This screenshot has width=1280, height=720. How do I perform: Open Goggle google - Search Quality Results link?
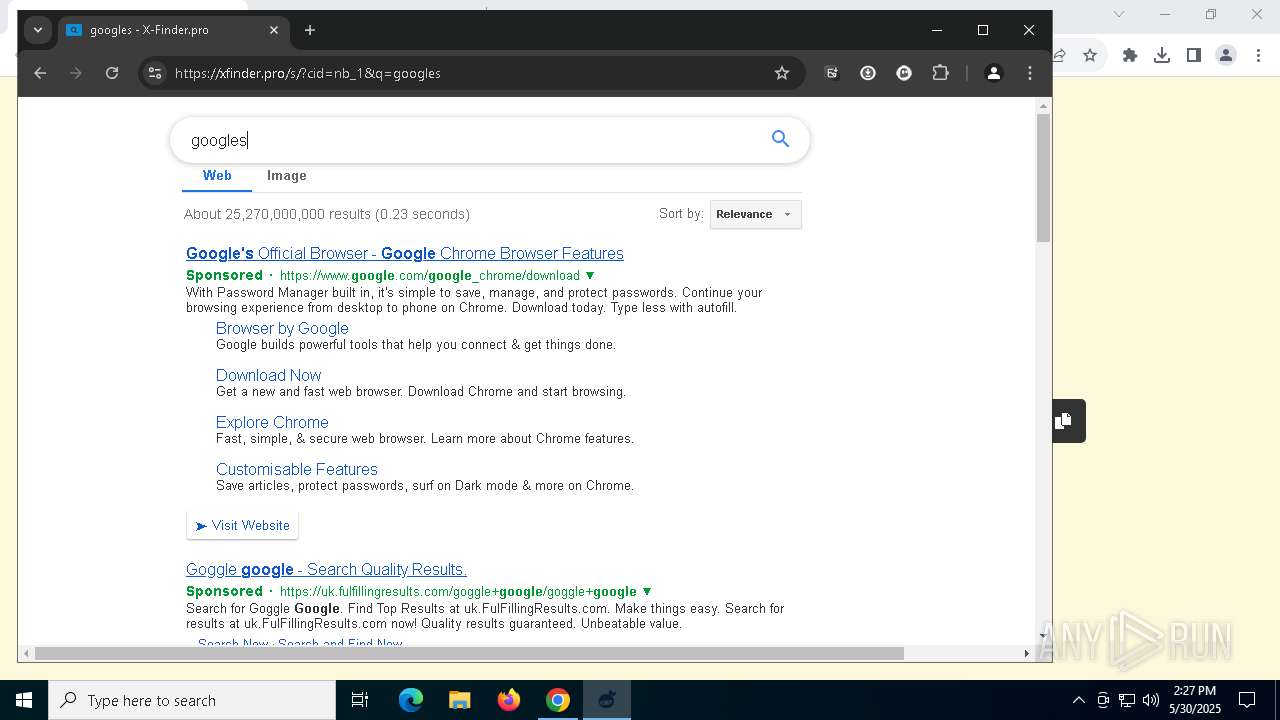(326, 569)
